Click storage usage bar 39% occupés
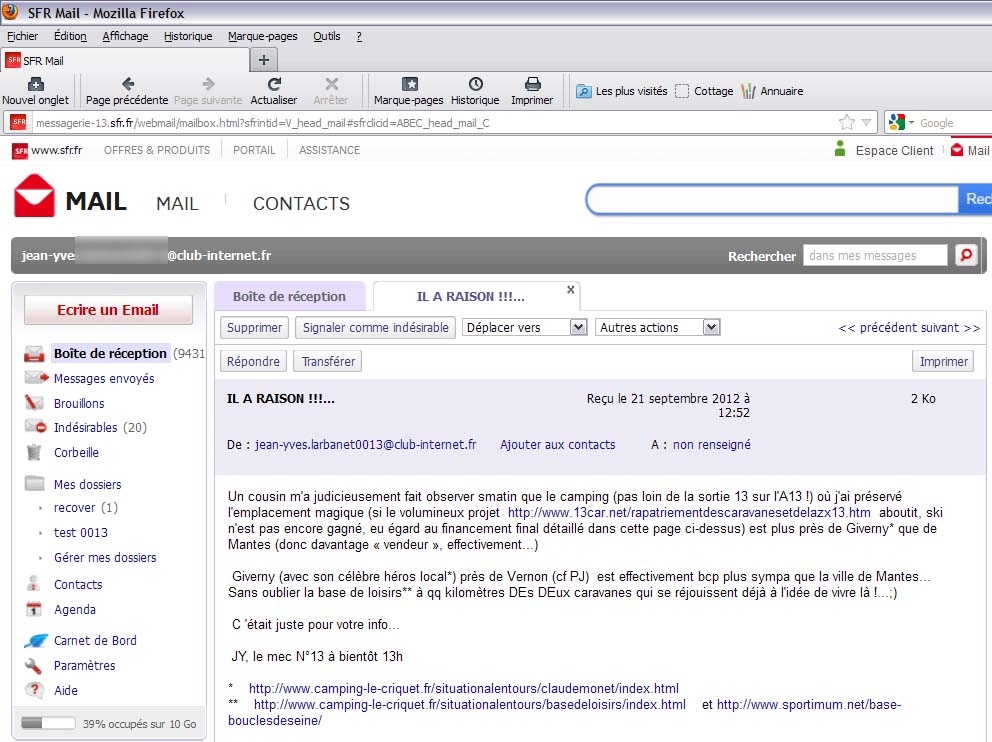992x742 pixels. [x=48, y=723]
